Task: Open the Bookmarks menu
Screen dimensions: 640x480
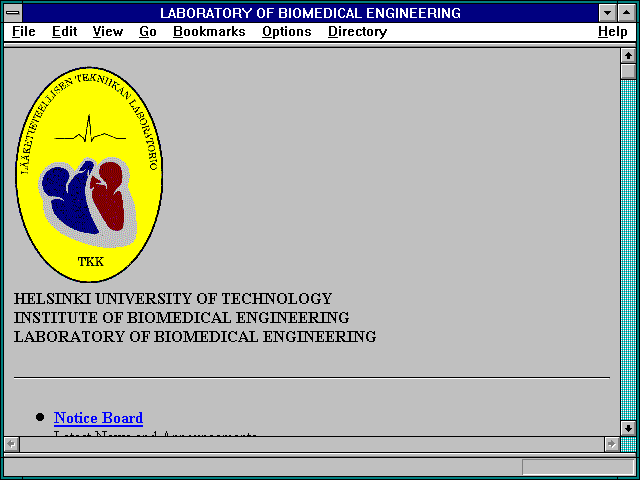Action: 209,31
